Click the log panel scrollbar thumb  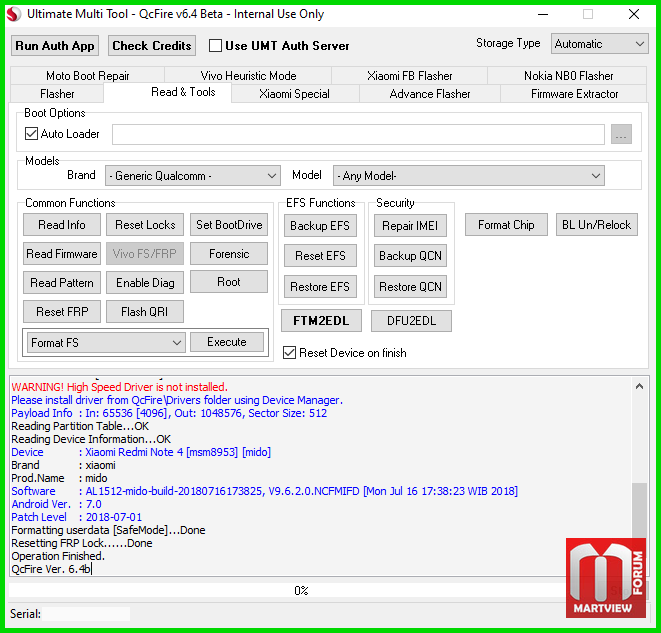click(639, 510)
